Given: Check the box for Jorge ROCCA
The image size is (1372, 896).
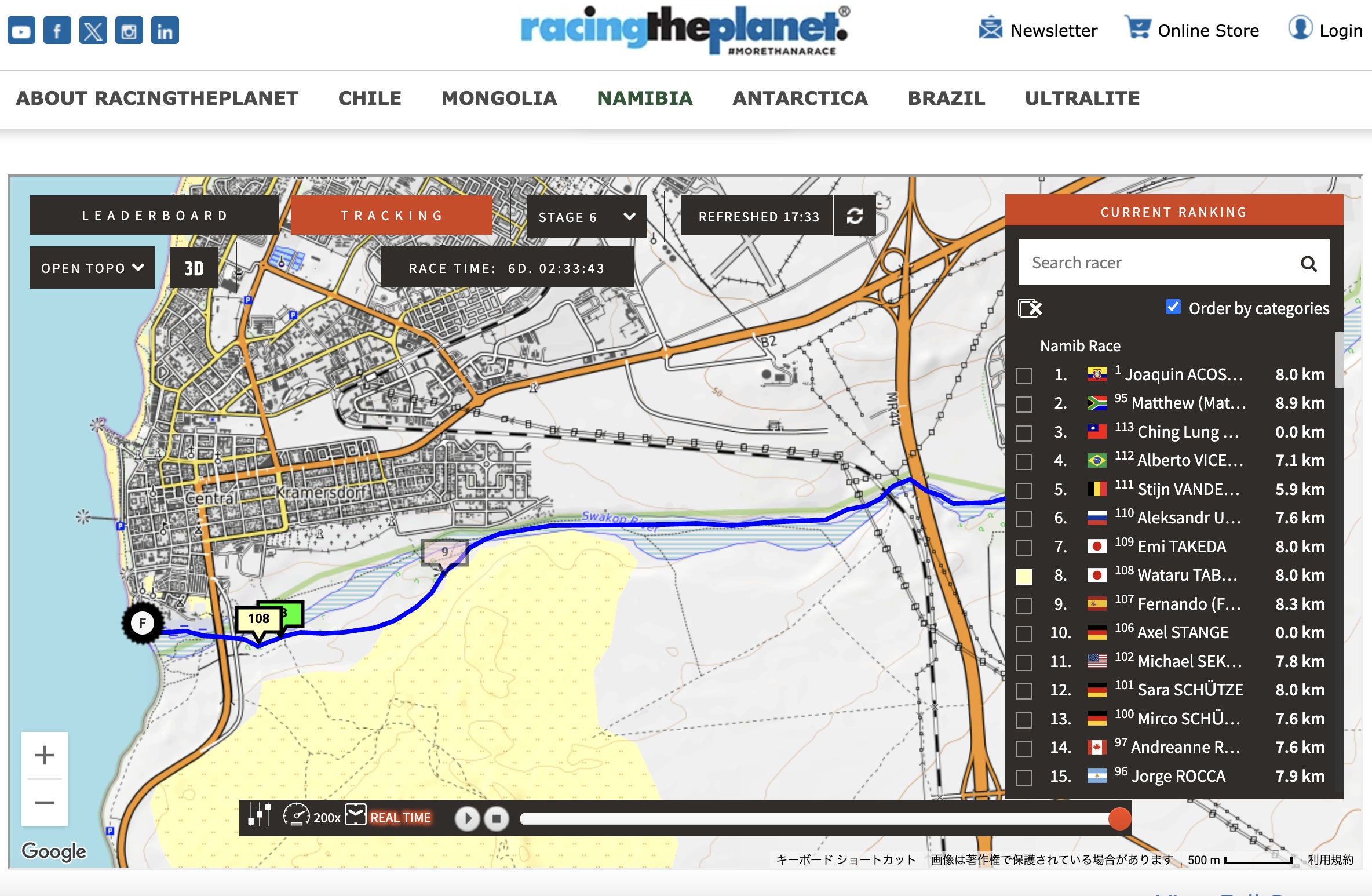Looking at the screenshot, I should pos(1024,777).
